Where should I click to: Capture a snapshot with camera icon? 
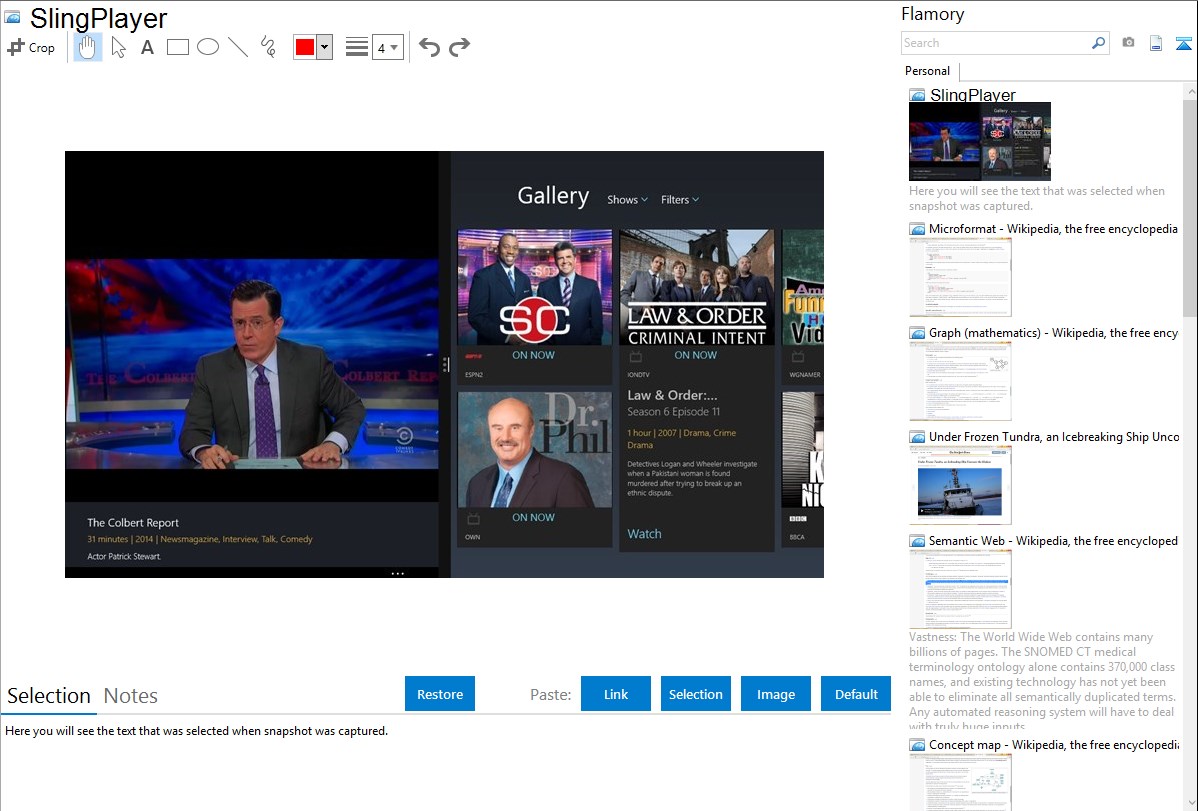(1128, 43)
